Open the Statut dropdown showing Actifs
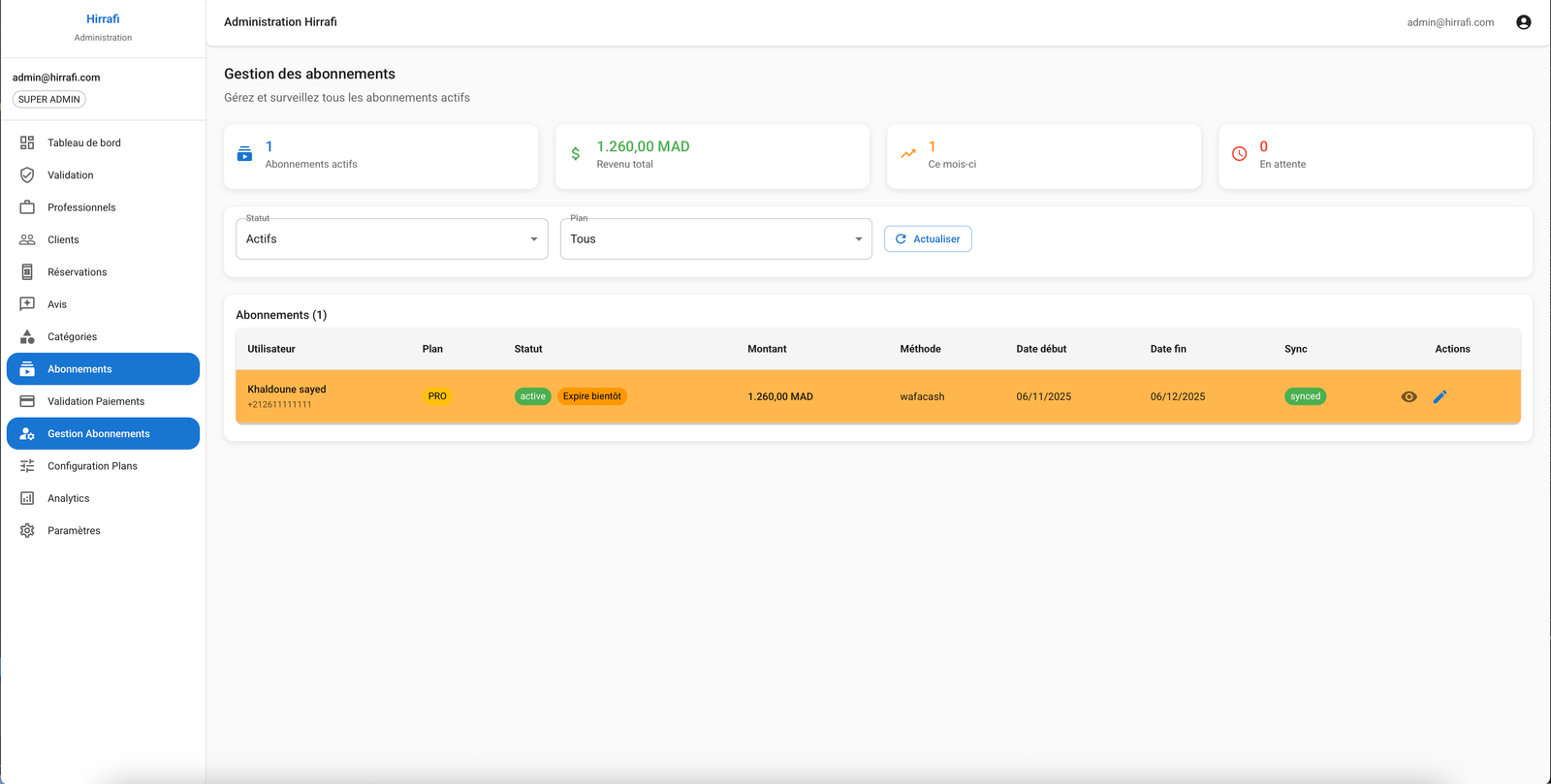 [x=392, y=238]
